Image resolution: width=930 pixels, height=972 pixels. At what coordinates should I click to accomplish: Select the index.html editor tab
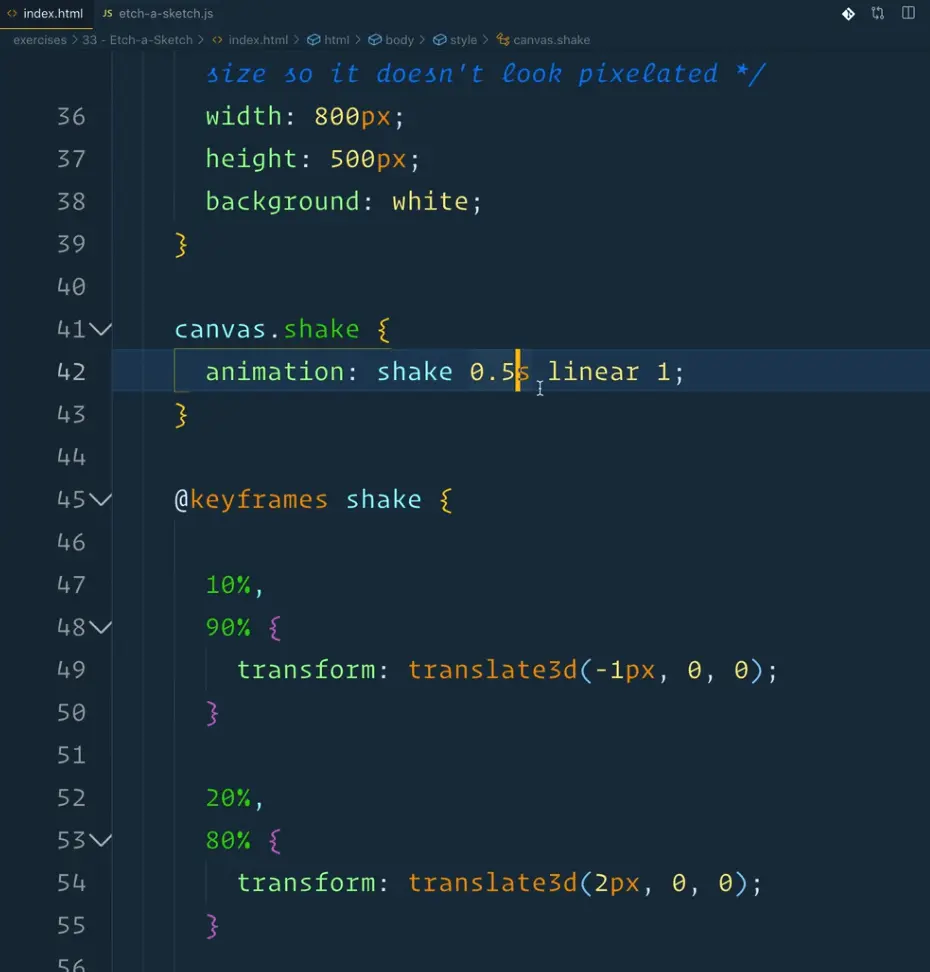53,14
